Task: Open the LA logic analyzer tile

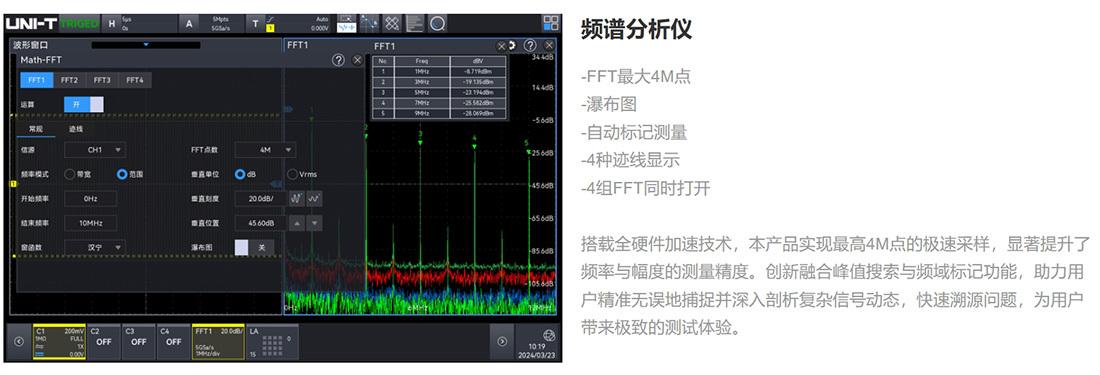Action: [x=272, y=342]
